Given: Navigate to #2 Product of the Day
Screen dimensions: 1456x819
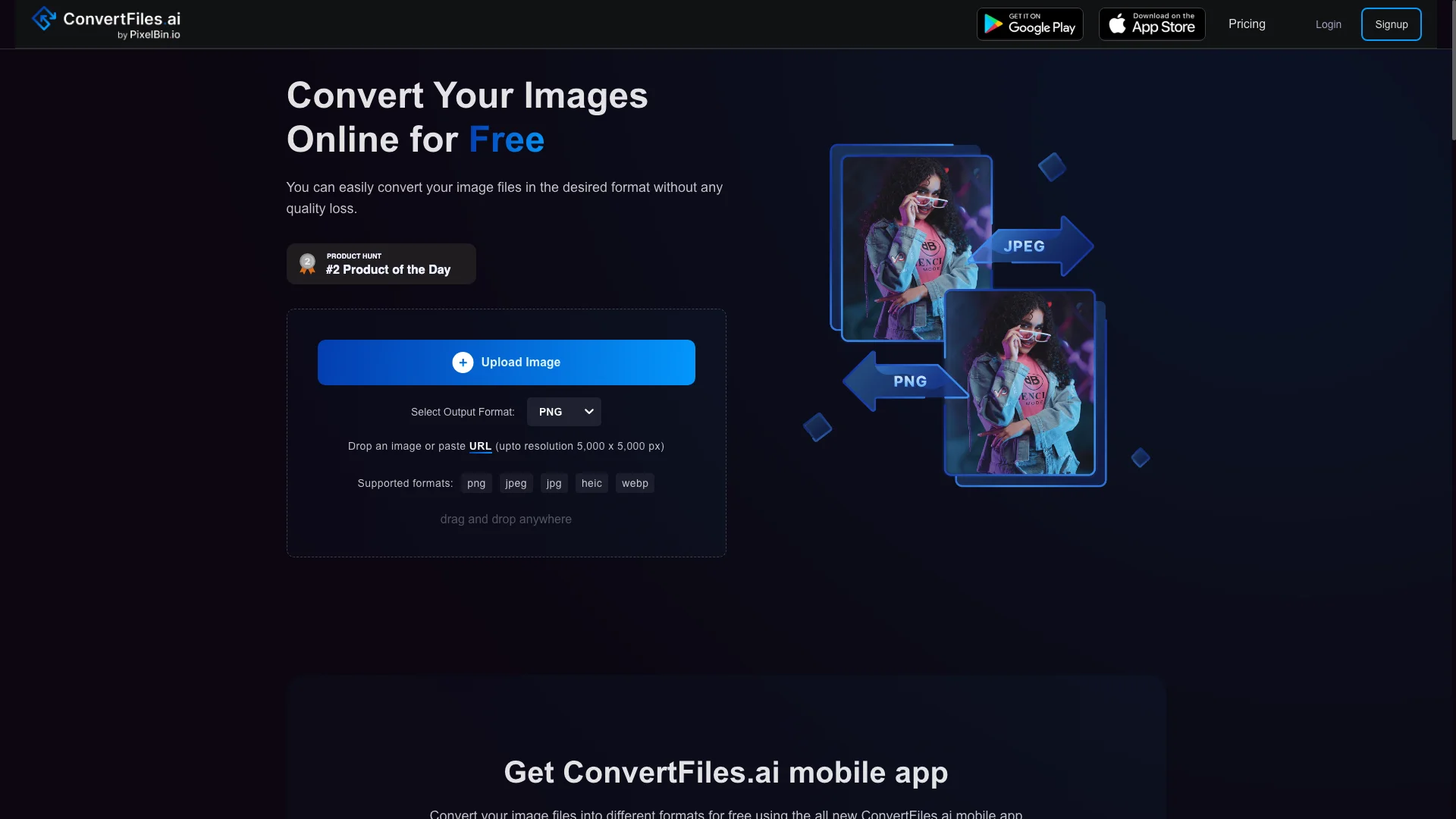Looking at the screenshot, I should 380,263.
